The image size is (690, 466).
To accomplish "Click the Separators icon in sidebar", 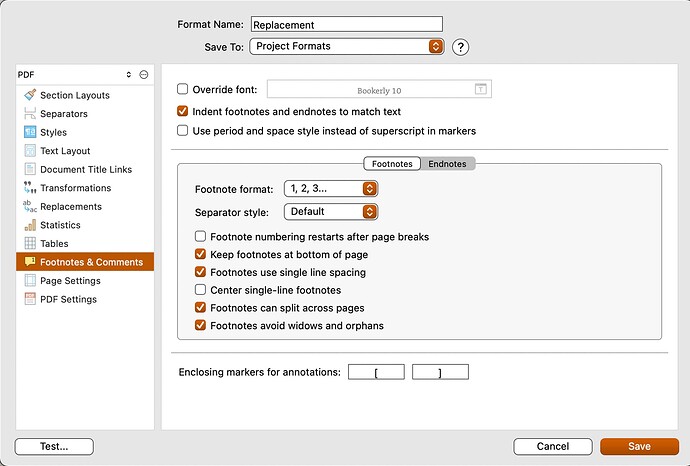I will [x=30, y=114].
